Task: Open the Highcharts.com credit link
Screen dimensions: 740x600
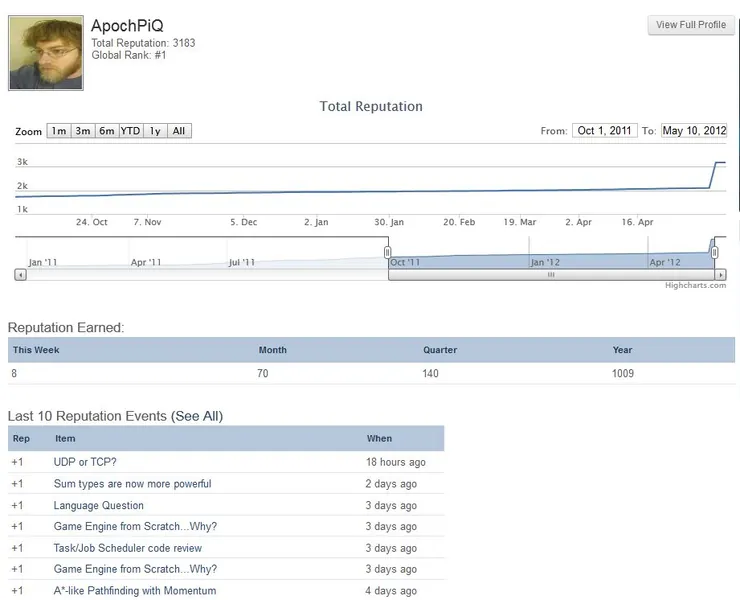Action: pos(695,285)
